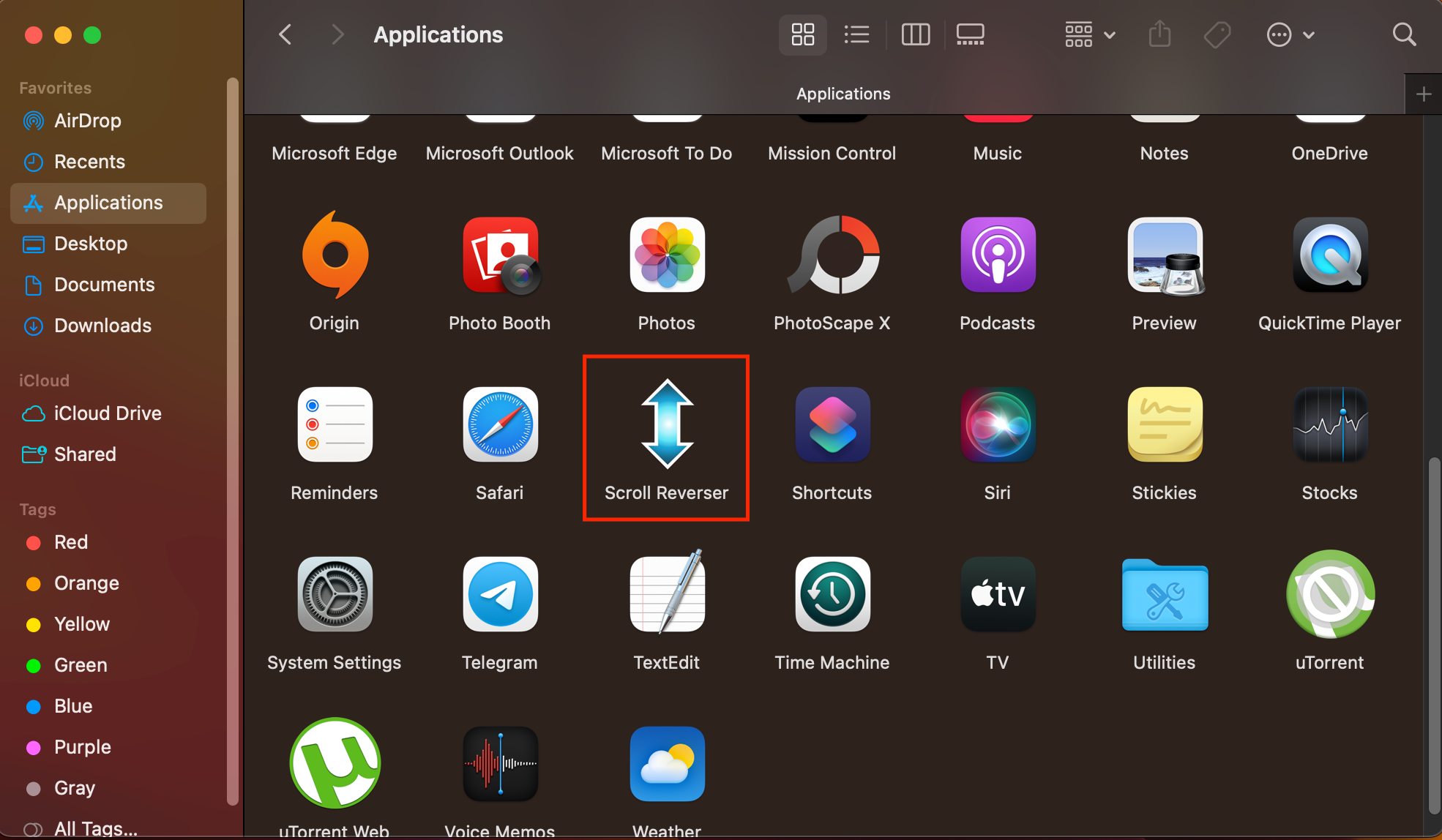Select the Telegram app icon
Screen dimensions: 1442x840
point(501,594)
